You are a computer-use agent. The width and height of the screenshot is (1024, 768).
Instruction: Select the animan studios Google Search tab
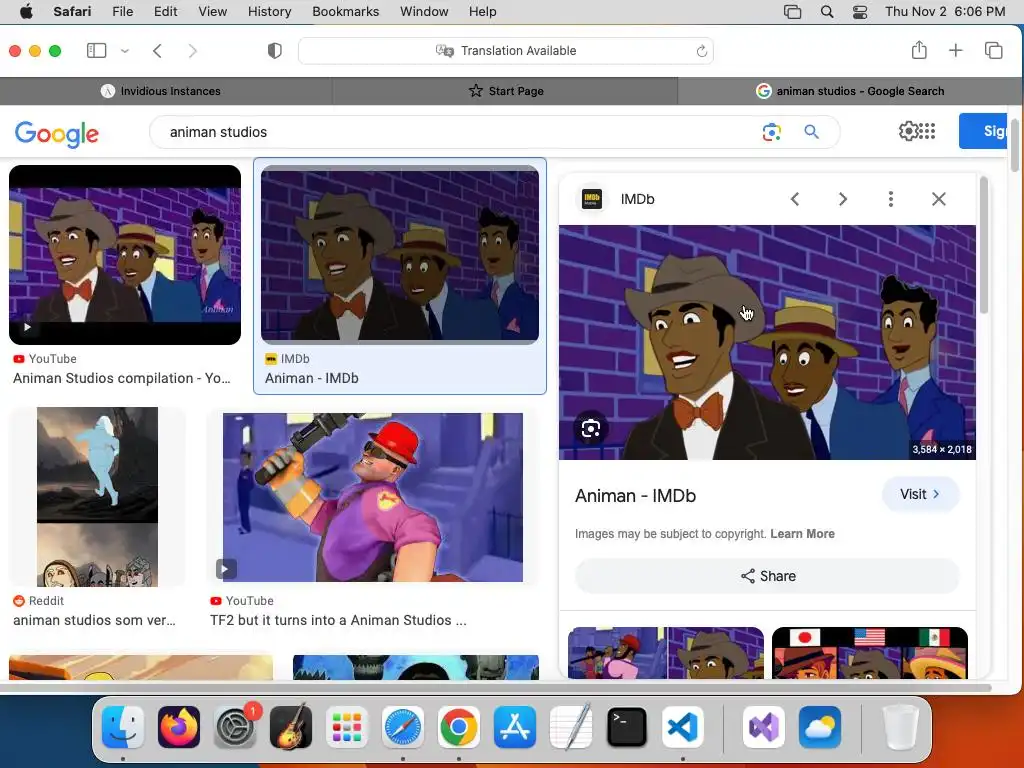click(850, 91)
